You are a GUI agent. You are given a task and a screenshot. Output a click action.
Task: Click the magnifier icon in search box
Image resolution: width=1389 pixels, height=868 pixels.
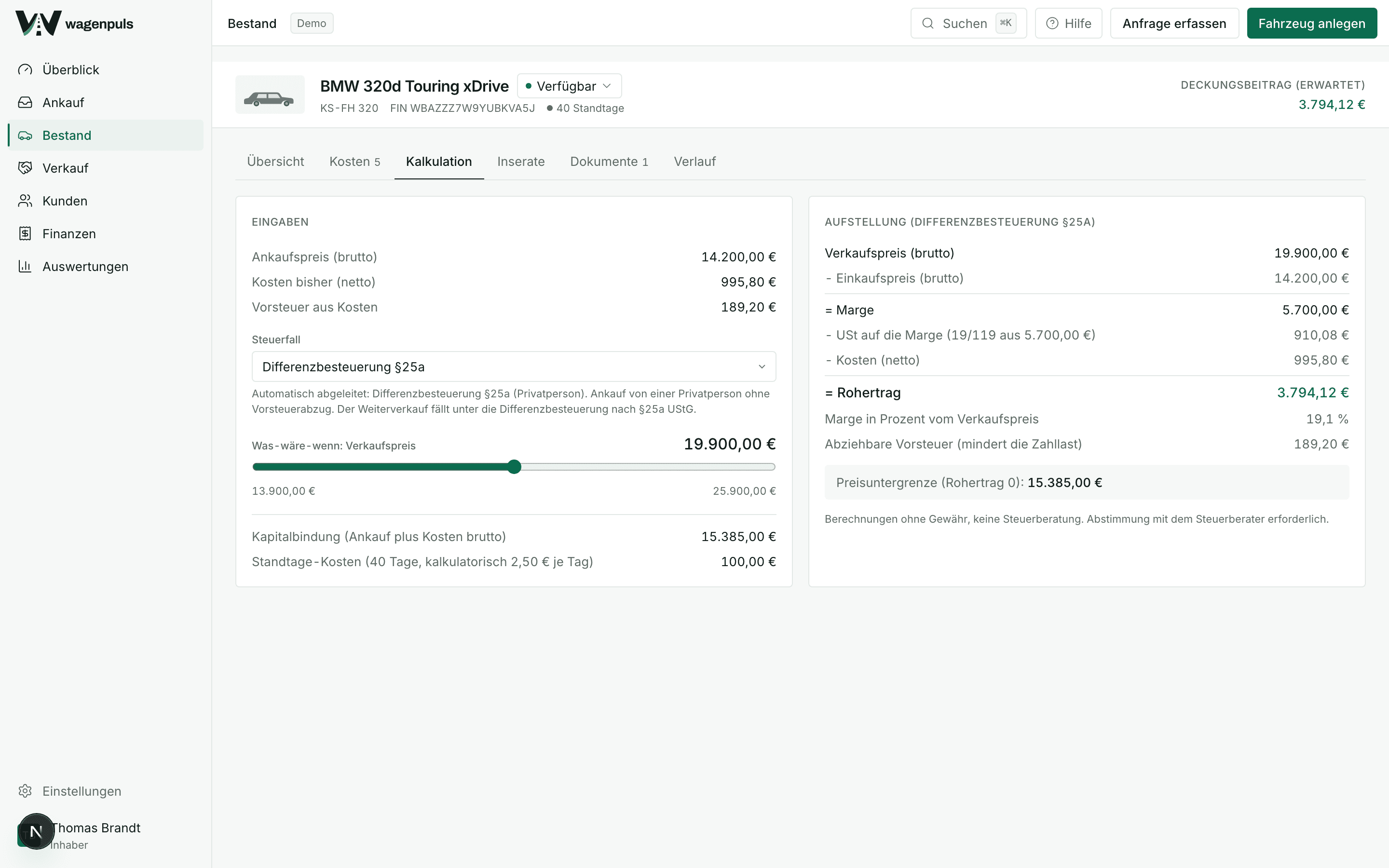point(927,24)
